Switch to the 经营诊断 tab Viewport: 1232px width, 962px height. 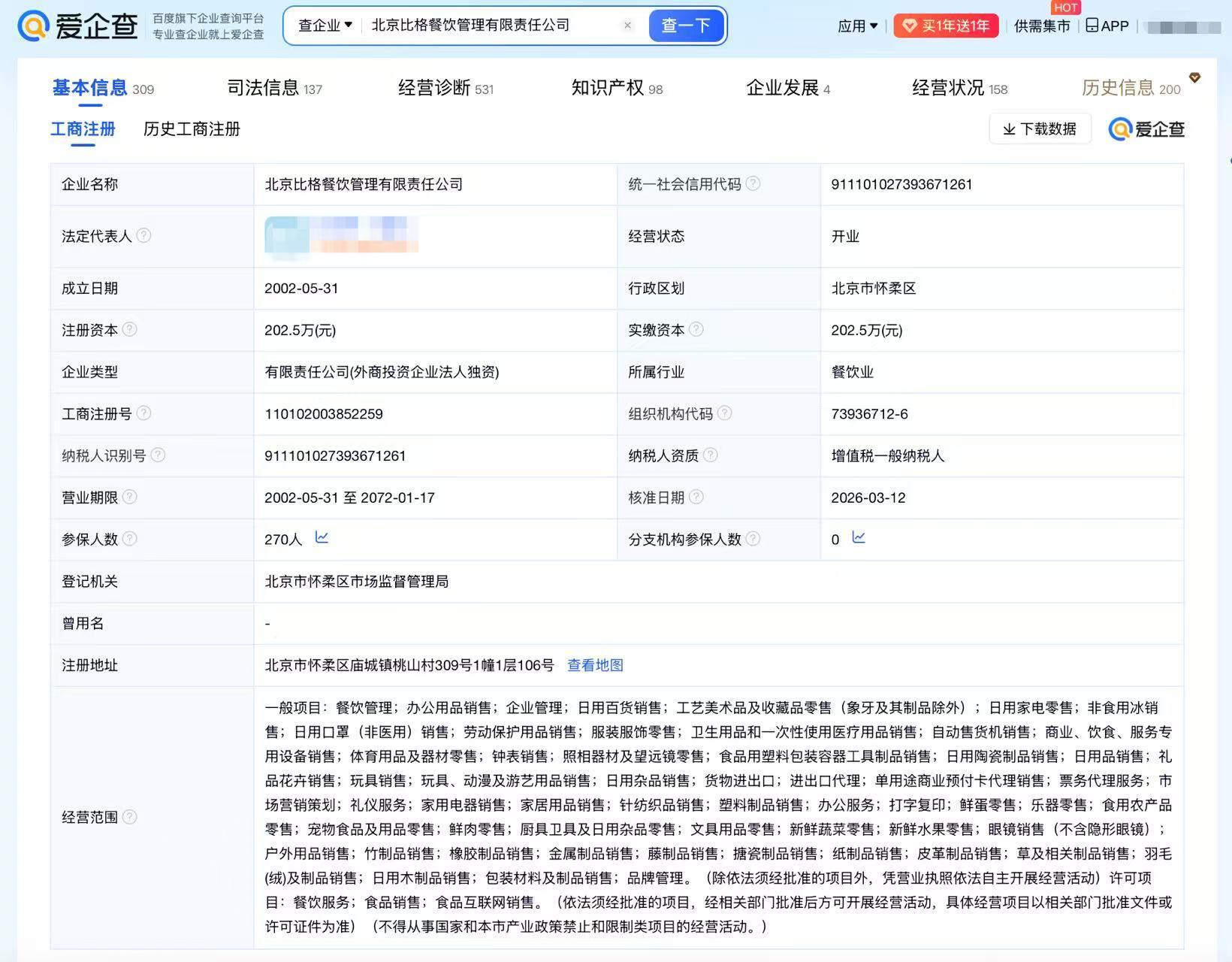point(445,89)
